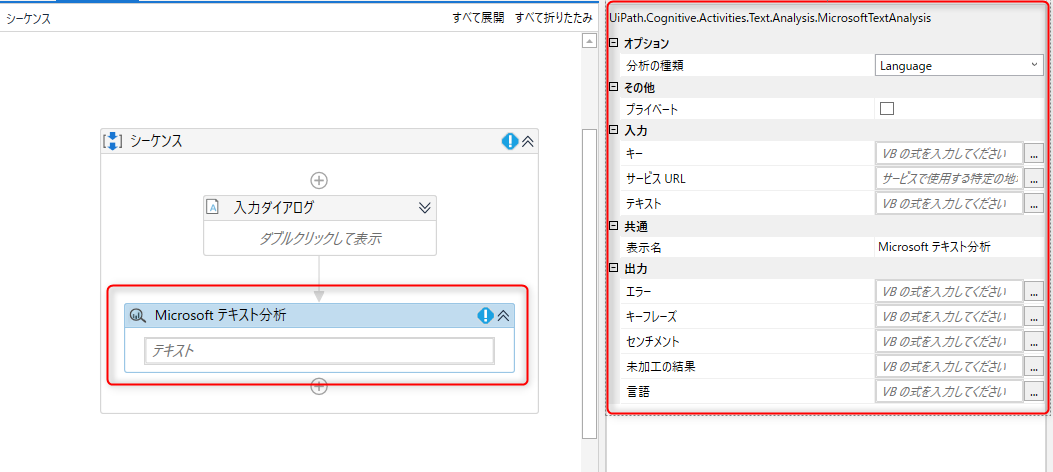
Task: Open expression editor for 言語
Action: click(x=1034, y=391)
